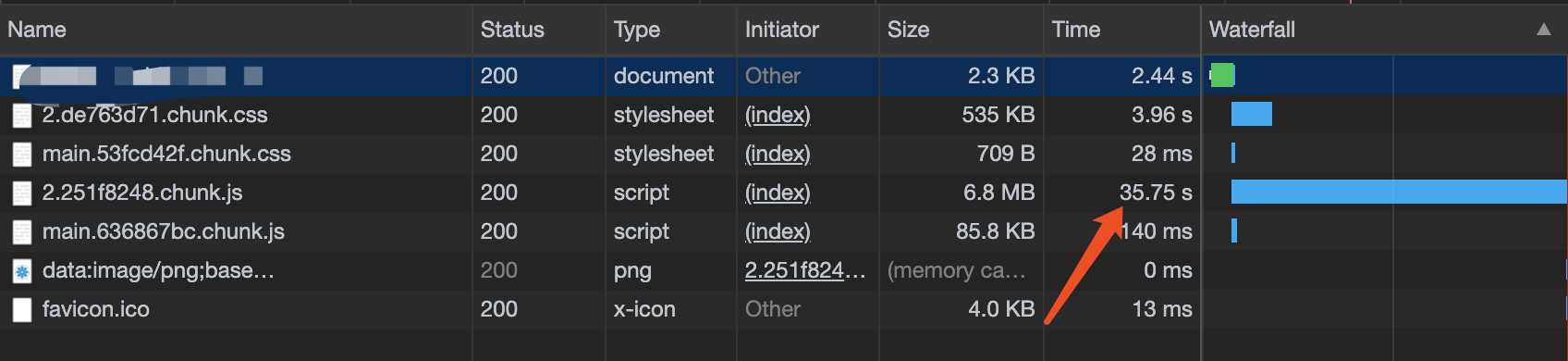Sort requests by Name column
The height and width of the screenshot is (361, 1568).
37,30
